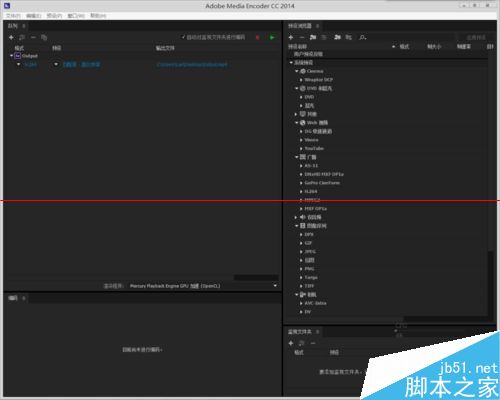
Task: Click the 图像序列 filmstrip icon
Action: pos(303,226)
